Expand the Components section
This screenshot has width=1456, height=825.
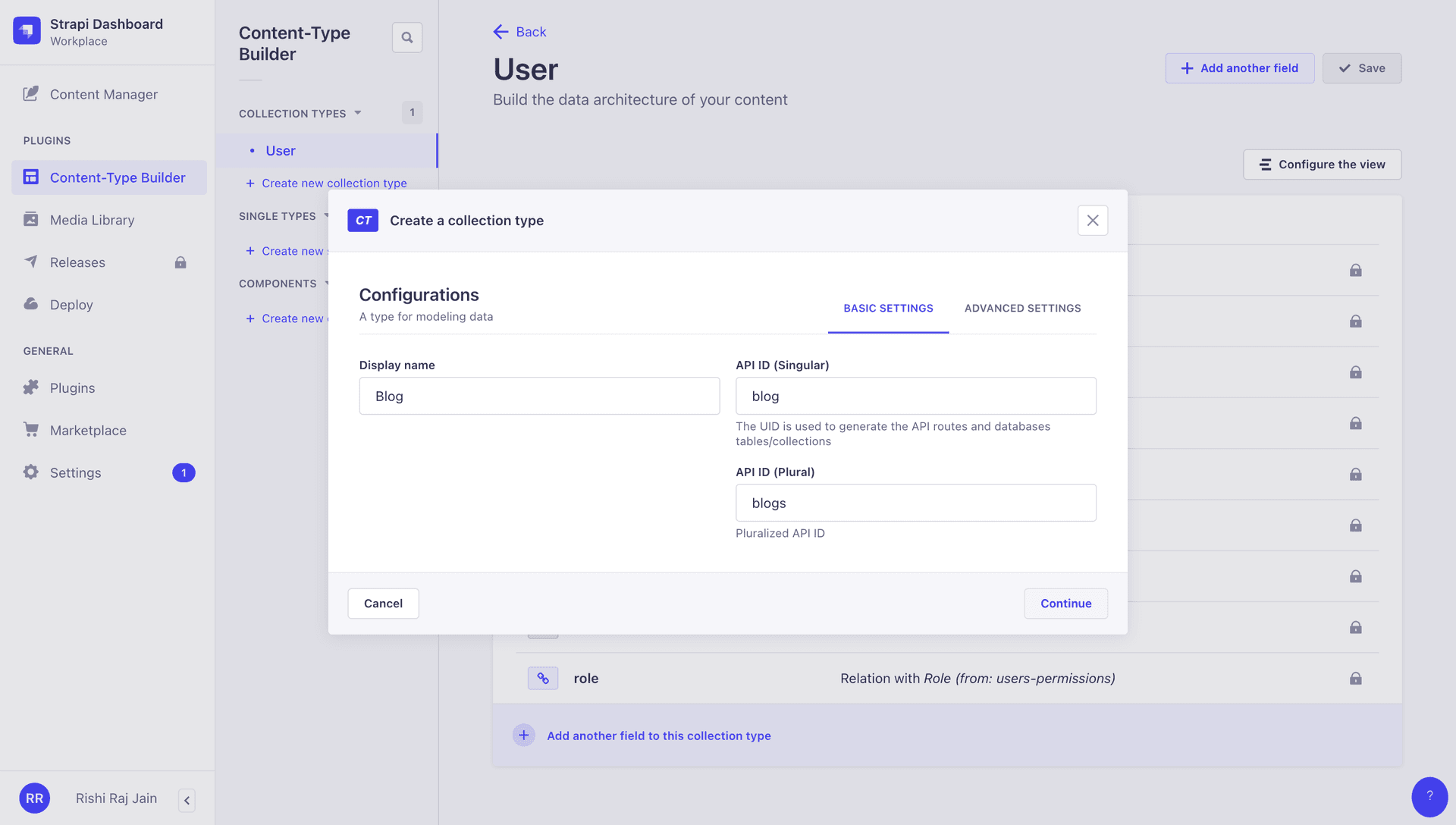328,283
